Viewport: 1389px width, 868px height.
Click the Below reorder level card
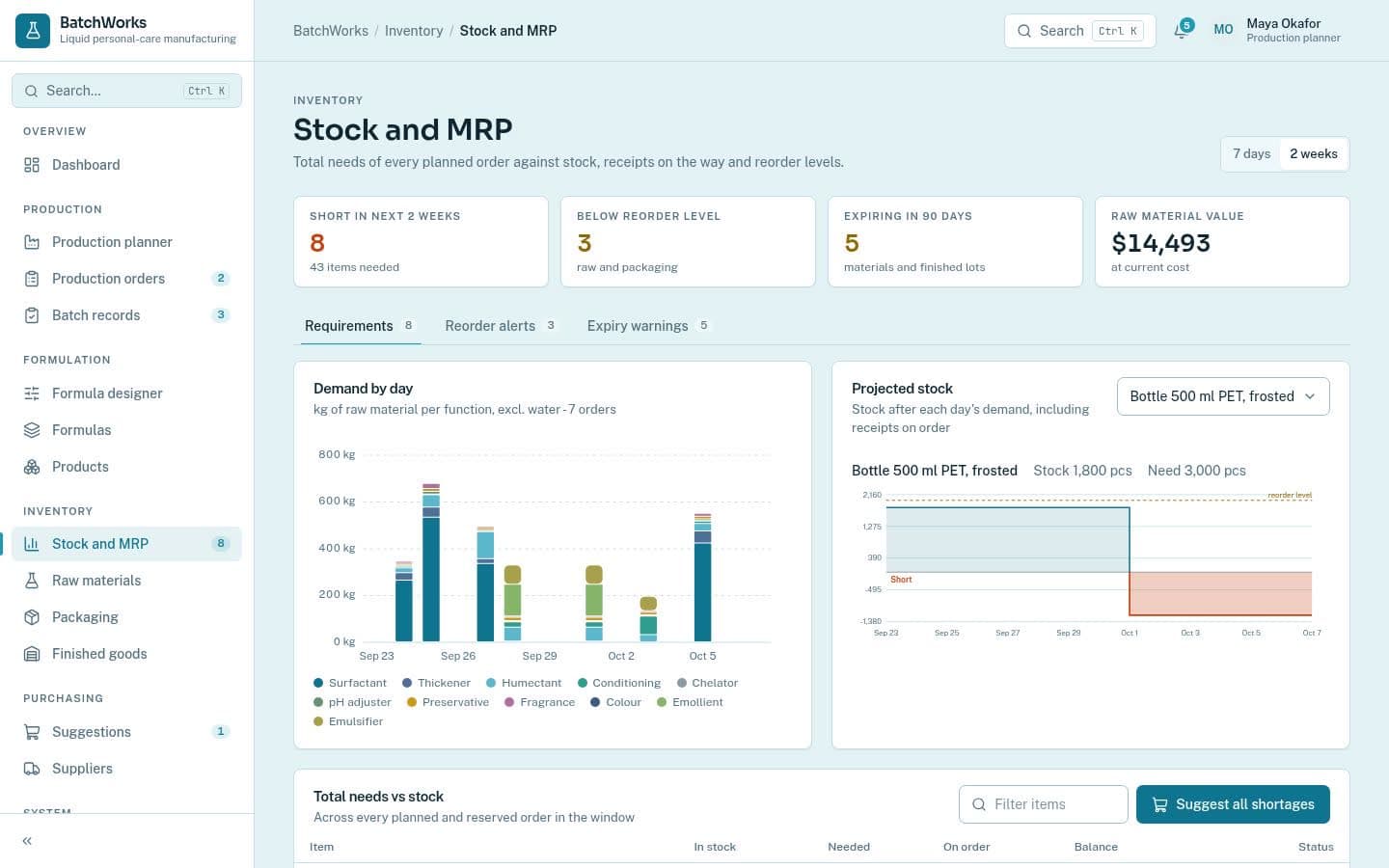point(688,242)
